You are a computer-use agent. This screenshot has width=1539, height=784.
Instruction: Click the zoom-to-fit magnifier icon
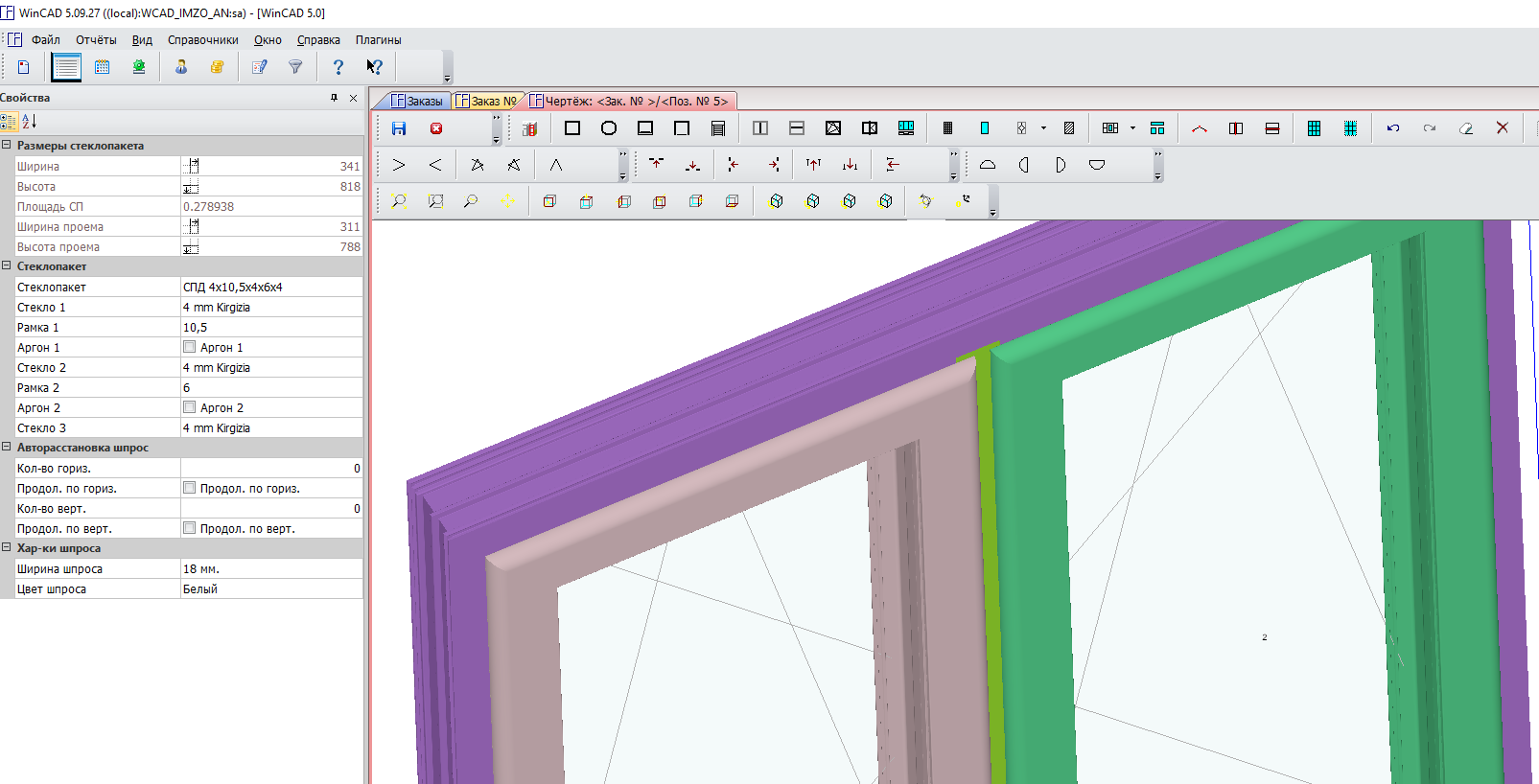[399, 201]
